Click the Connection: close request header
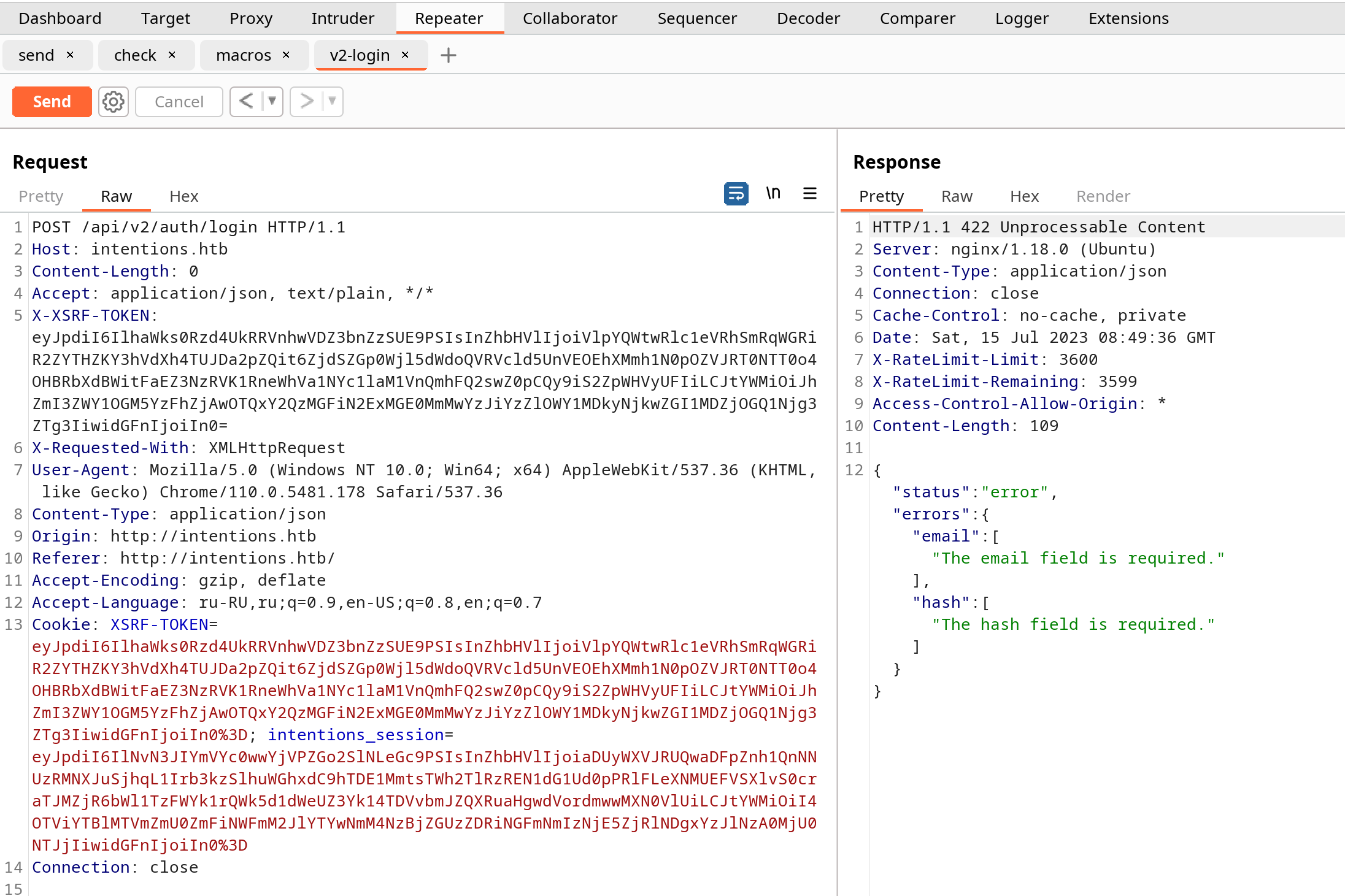 point(115,867)
